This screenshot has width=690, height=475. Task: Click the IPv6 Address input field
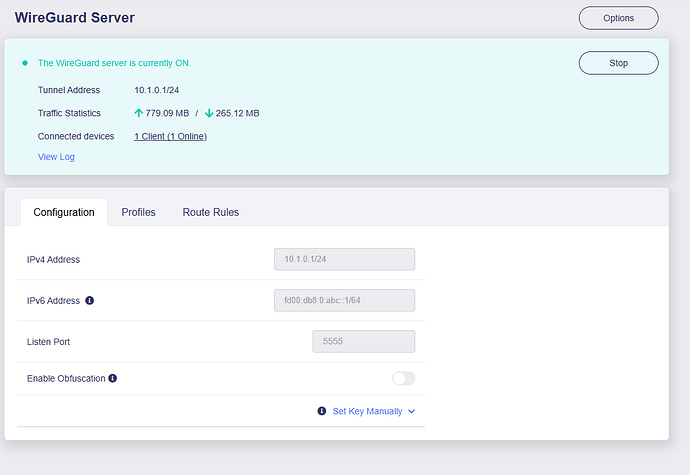(x=344, y=300)
